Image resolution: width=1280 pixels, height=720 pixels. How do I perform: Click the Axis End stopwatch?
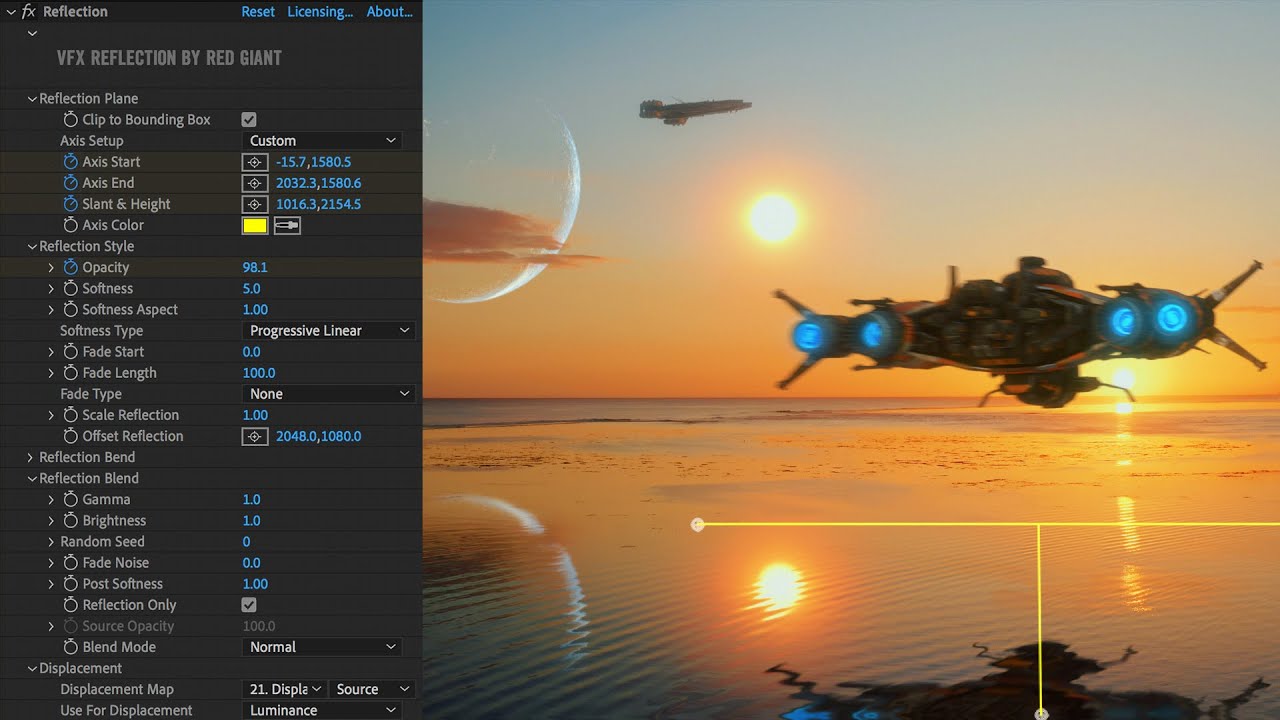tap(70, 183)
